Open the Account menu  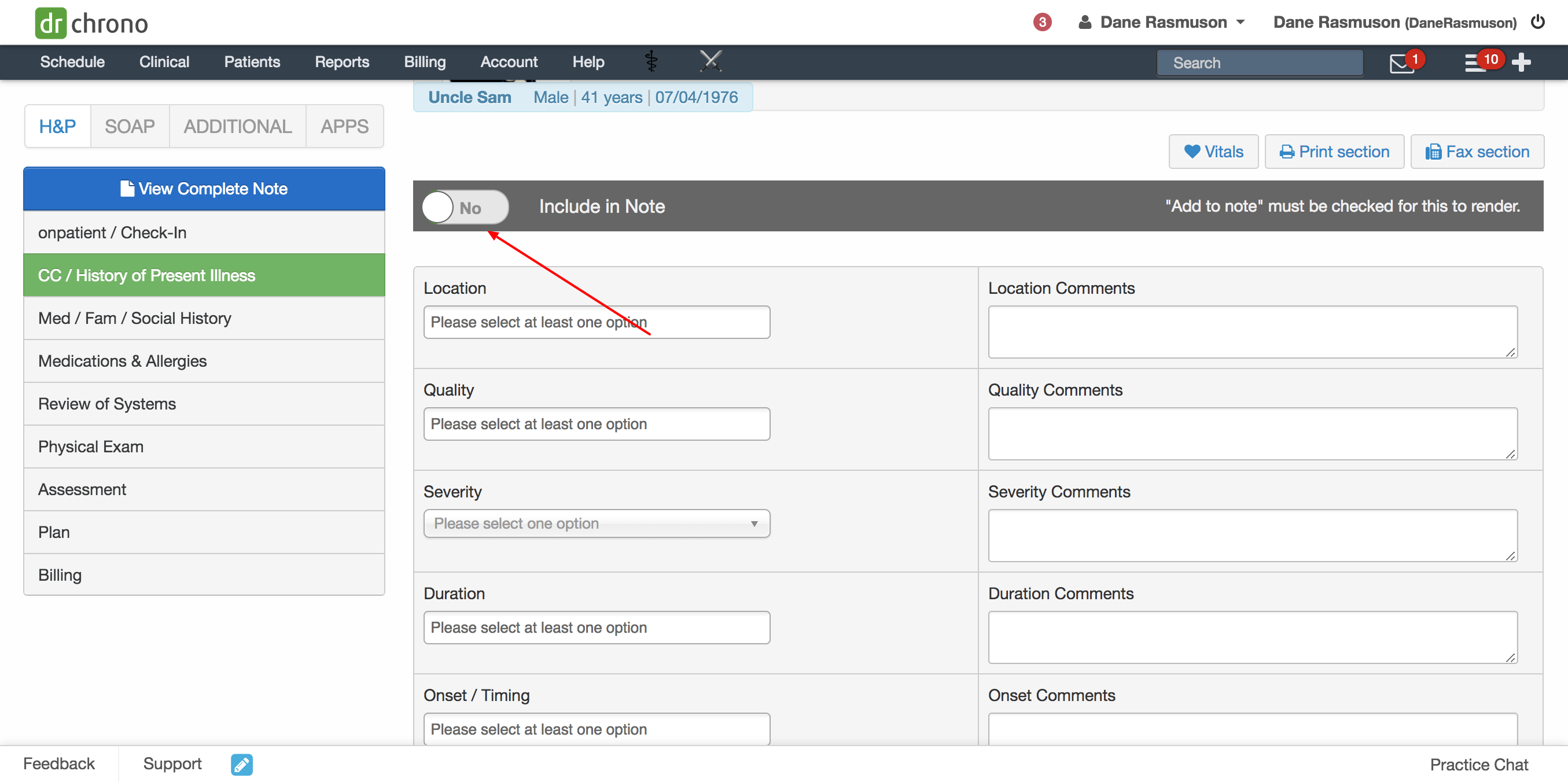[x=509, y=62]
